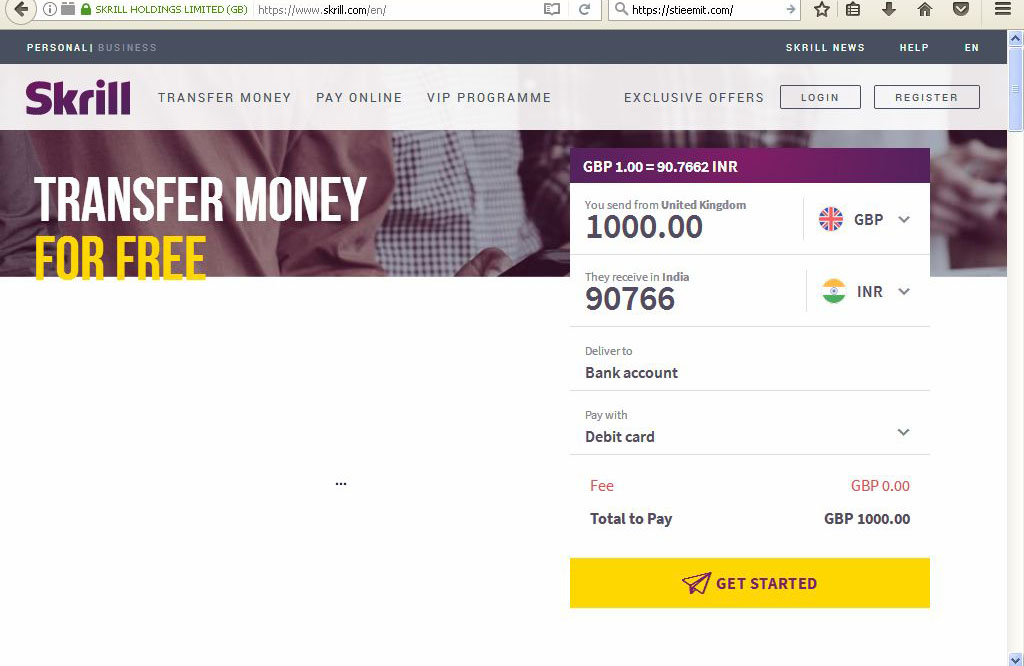
Task: Click the Skrill logo
Action: tap(78, 97)
